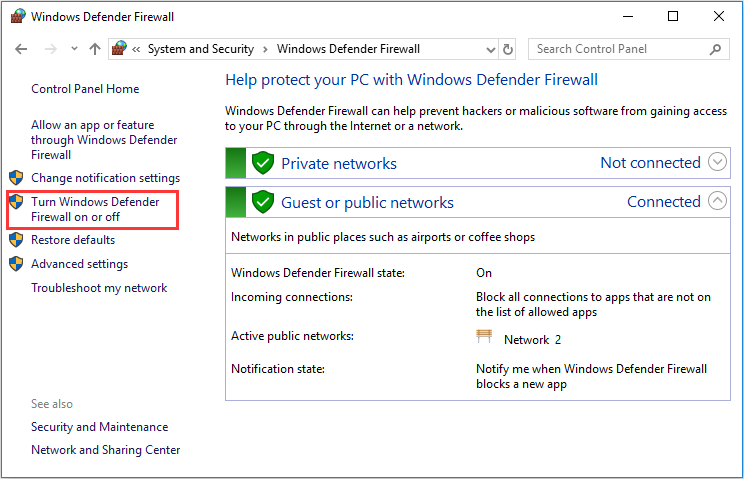Click the Back navigation arrow
Viewport: 744px width, 479px height.
point(21,49)
